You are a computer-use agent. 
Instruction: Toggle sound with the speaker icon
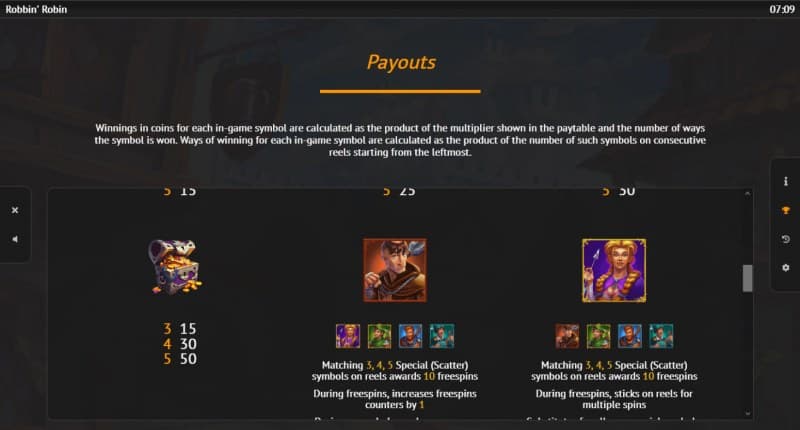[x=15, y=239]
